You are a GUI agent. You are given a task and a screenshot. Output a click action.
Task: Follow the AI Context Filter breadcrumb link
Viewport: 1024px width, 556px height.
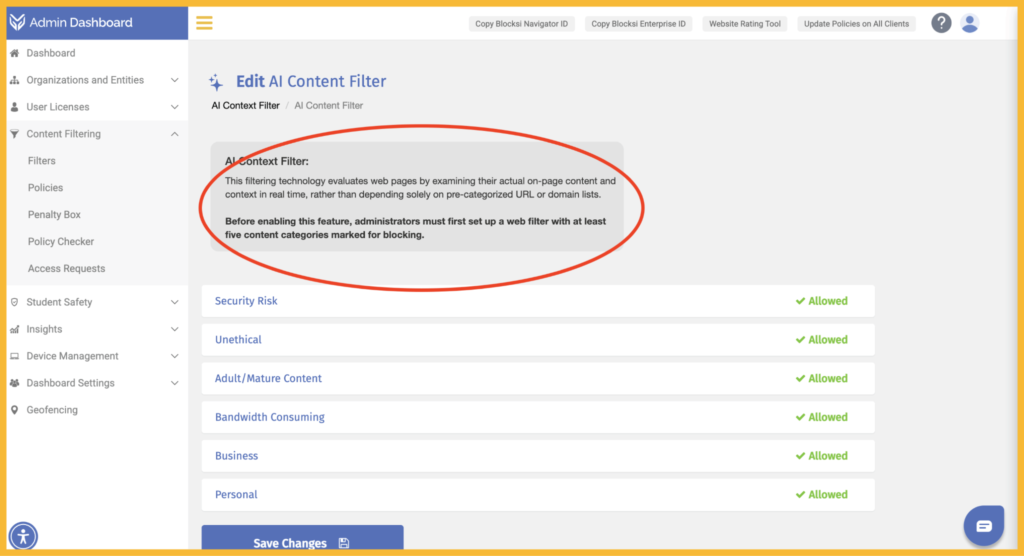(246, 105)
